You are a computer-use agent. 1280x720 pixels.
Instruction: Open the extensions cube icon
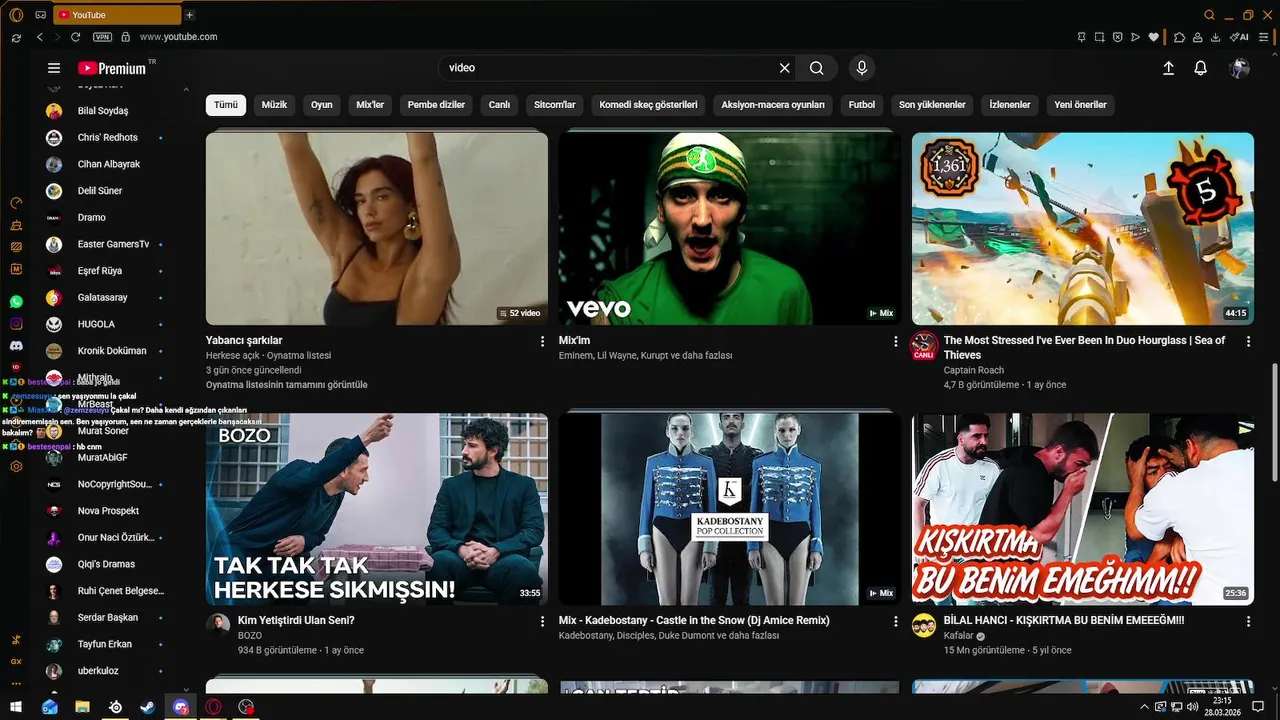(1179, 37)
